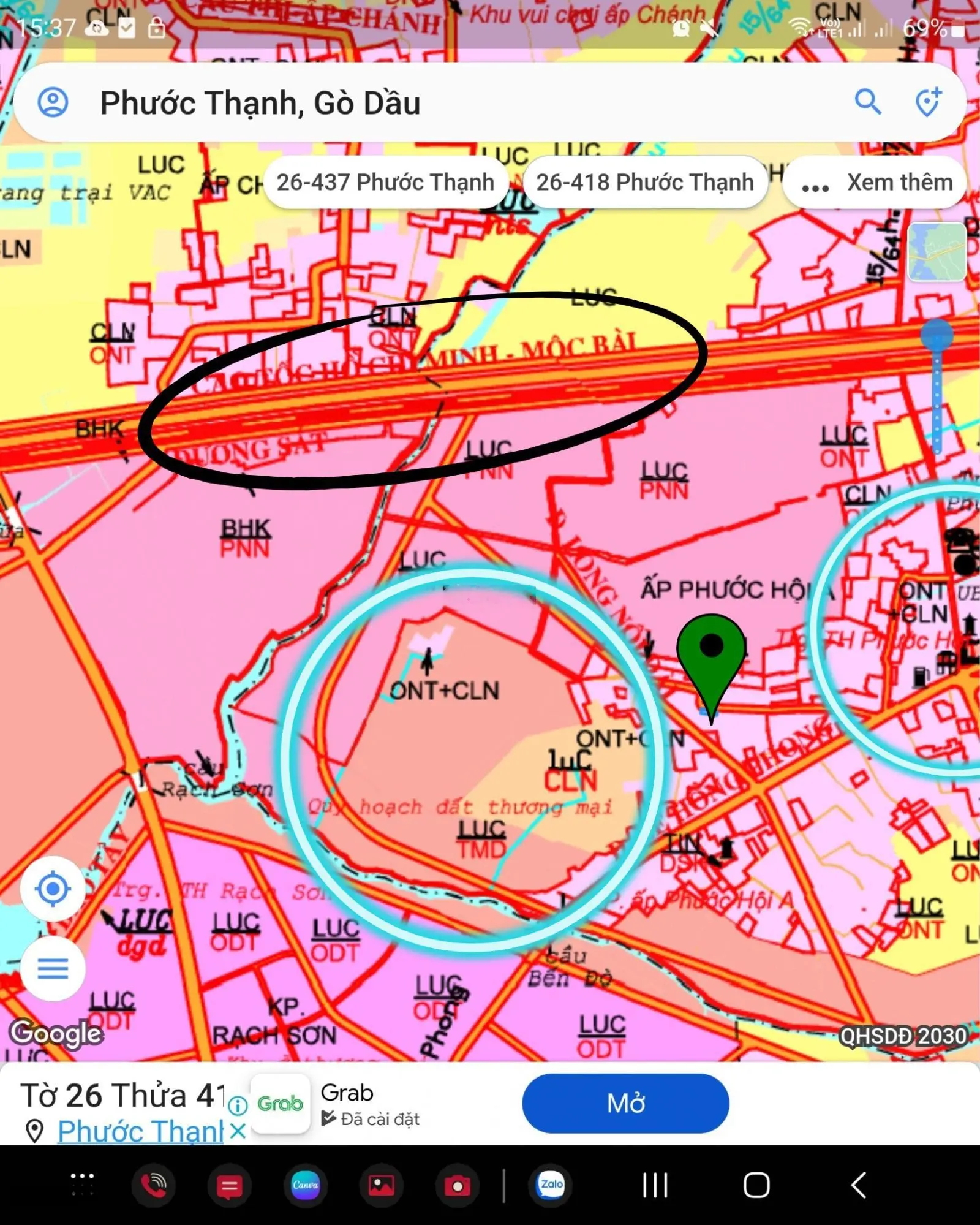The image size is (980, 1225).
Task: Open the user profile icon in search bar
Action: point(53,102)
